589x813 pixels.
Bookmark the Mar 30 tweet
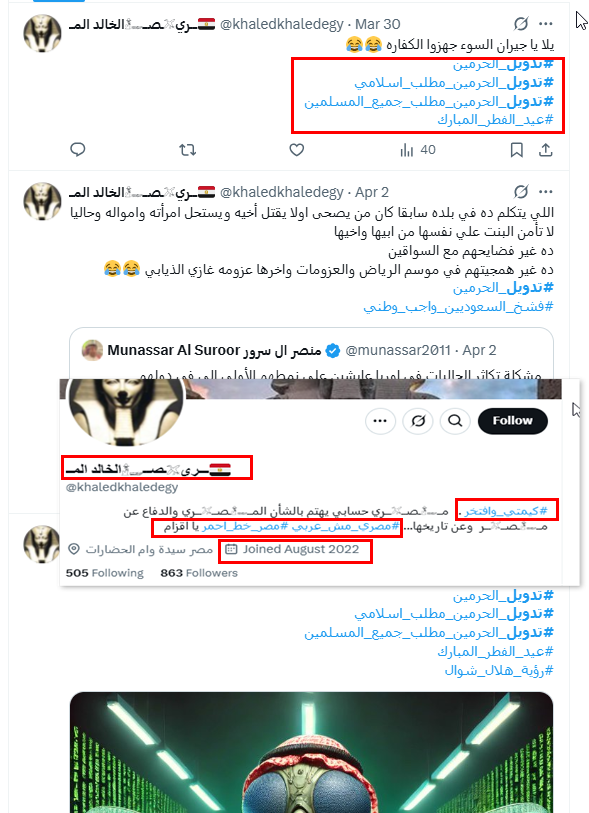(x=516, y=150)
